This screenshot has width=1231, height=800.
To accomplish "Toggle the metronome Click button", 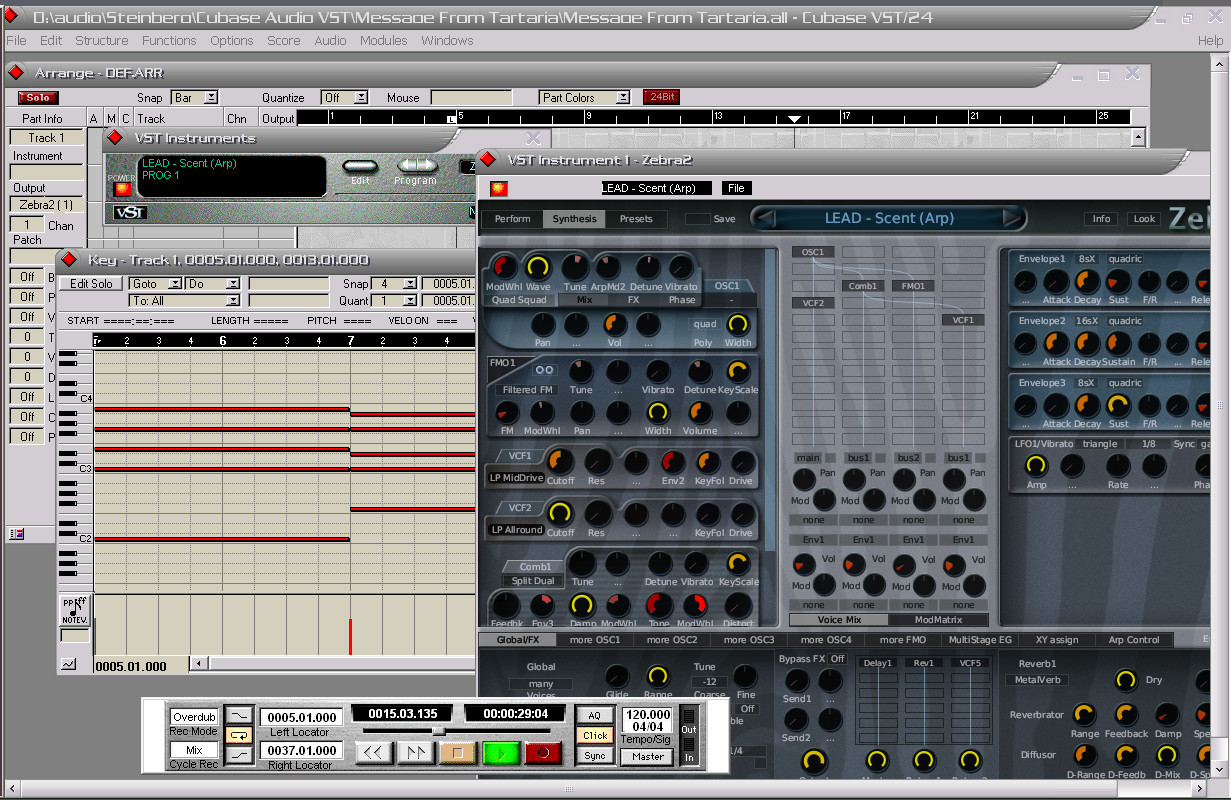I will (x=595, y=735).
